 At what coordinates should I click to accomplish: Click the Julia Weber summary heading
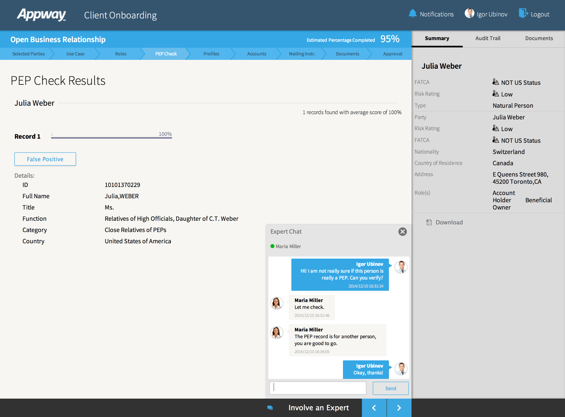click(x=441, y=66)
